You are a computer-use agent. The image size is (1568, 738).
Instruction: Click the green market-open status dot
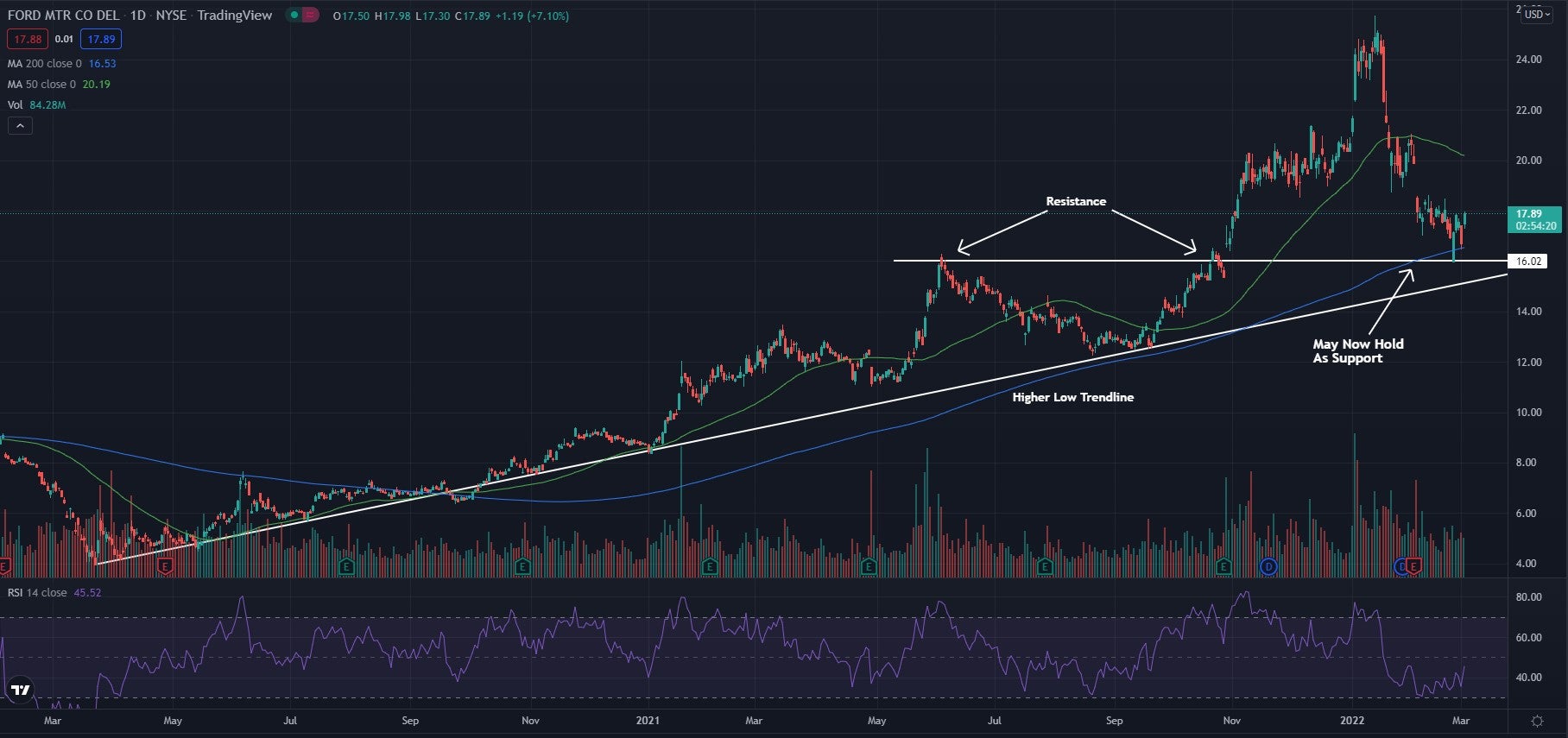coord(294,16)
